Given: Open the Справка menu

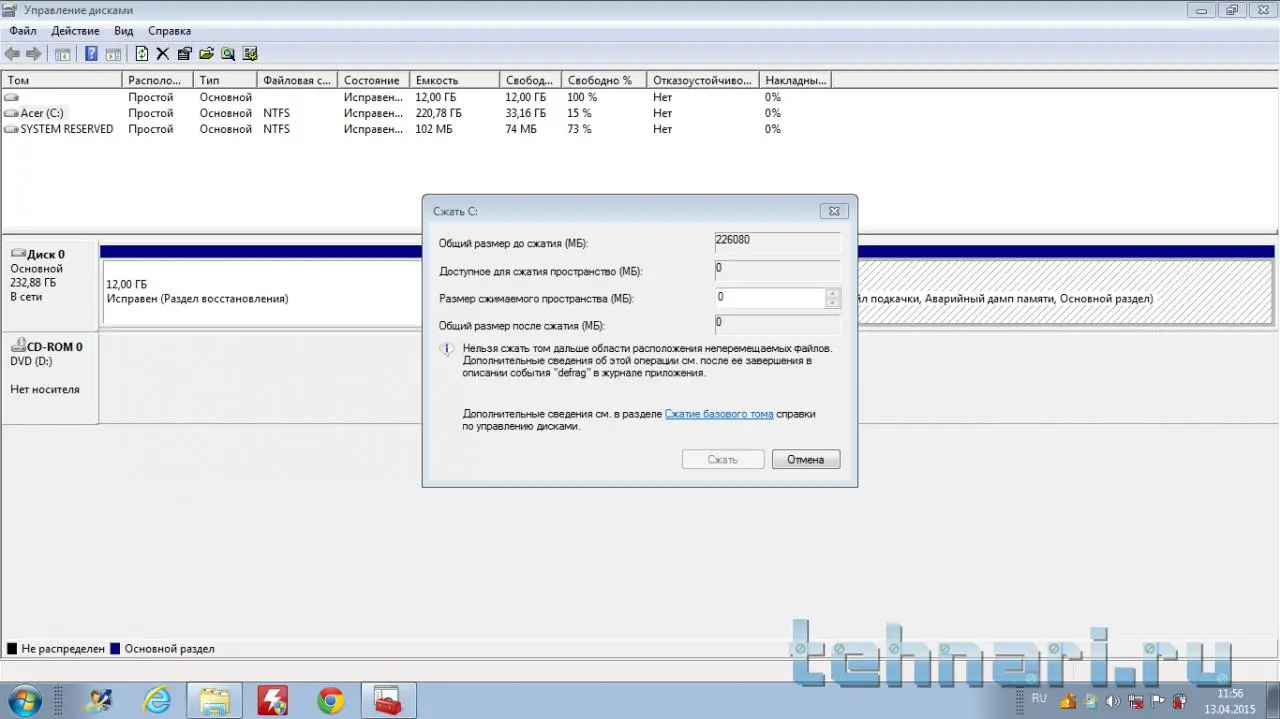Looking at the screenshot, I should (170, 31).
